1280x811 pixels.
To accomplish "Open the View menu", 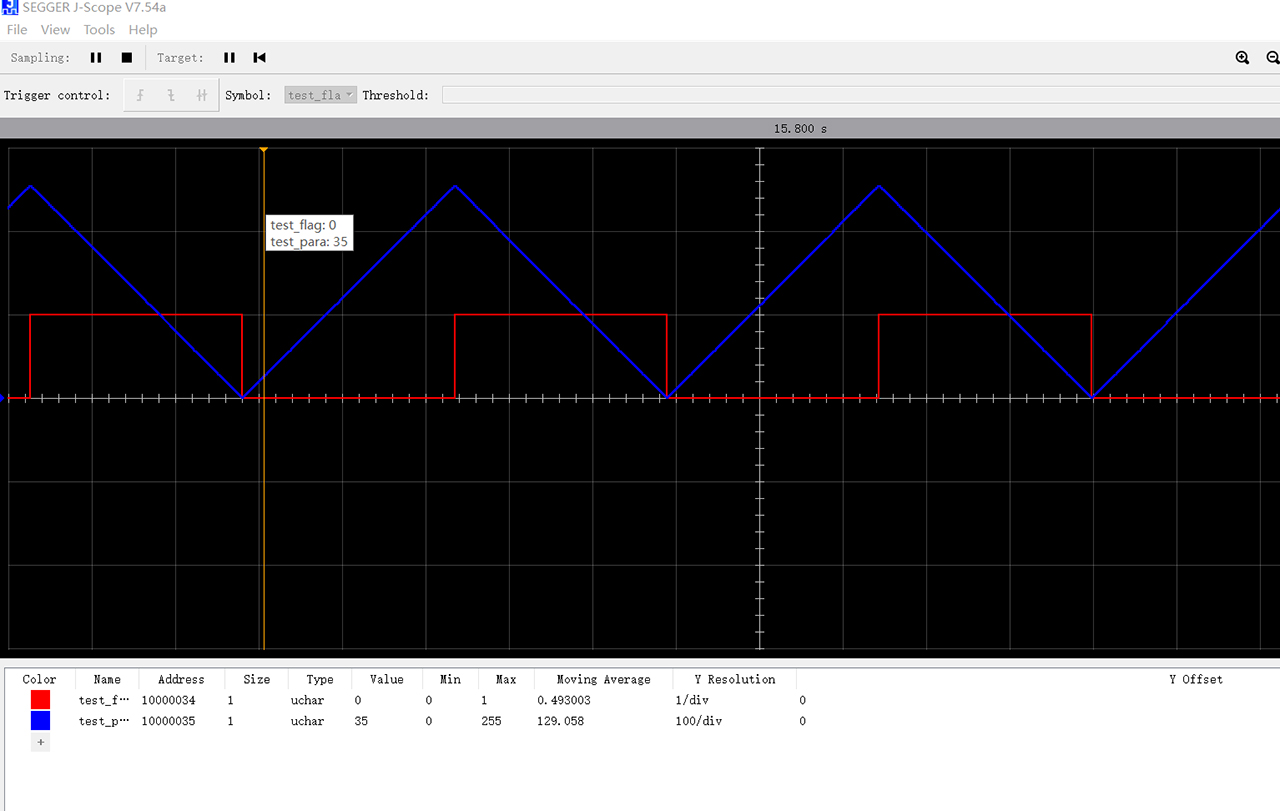I will pyautogui.click(x=56, y=30).
